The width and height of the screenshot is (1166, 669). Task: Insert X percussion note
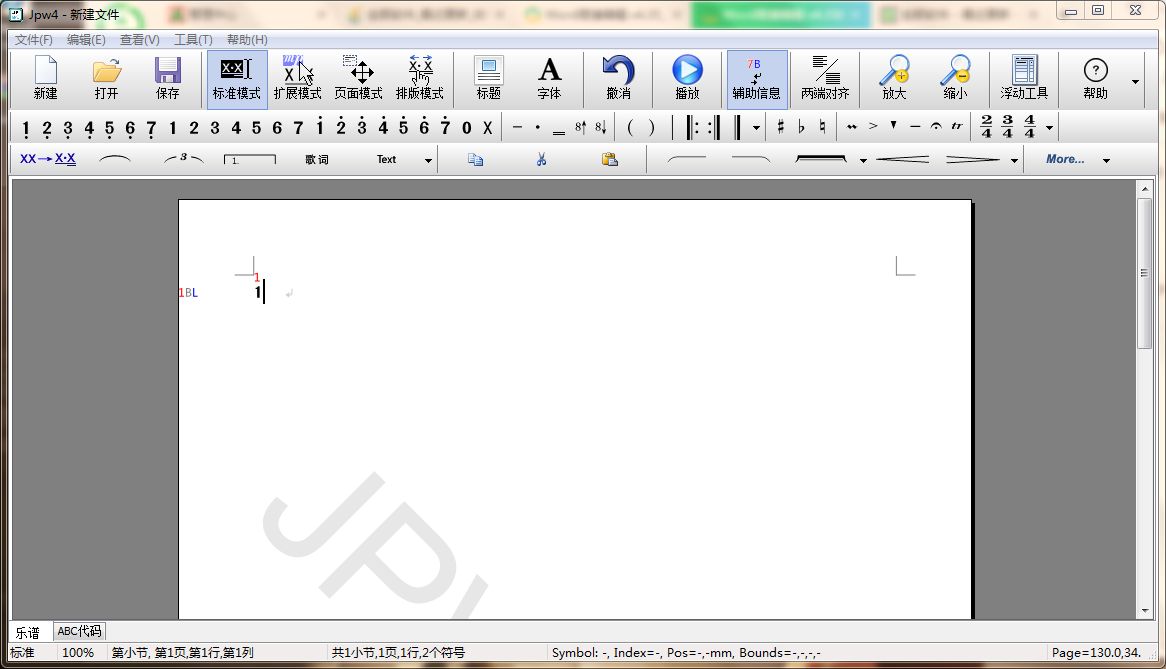(487, 128)
